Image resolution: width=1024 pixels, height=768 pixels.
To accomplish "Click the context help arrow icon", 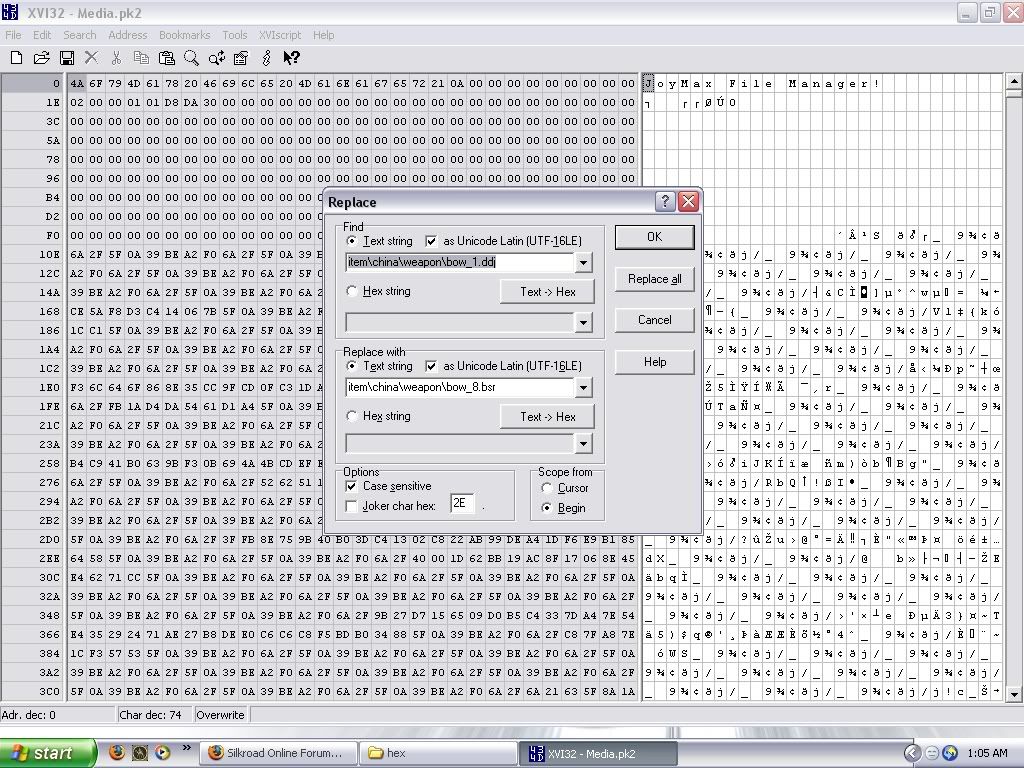I will coord(291,58).
